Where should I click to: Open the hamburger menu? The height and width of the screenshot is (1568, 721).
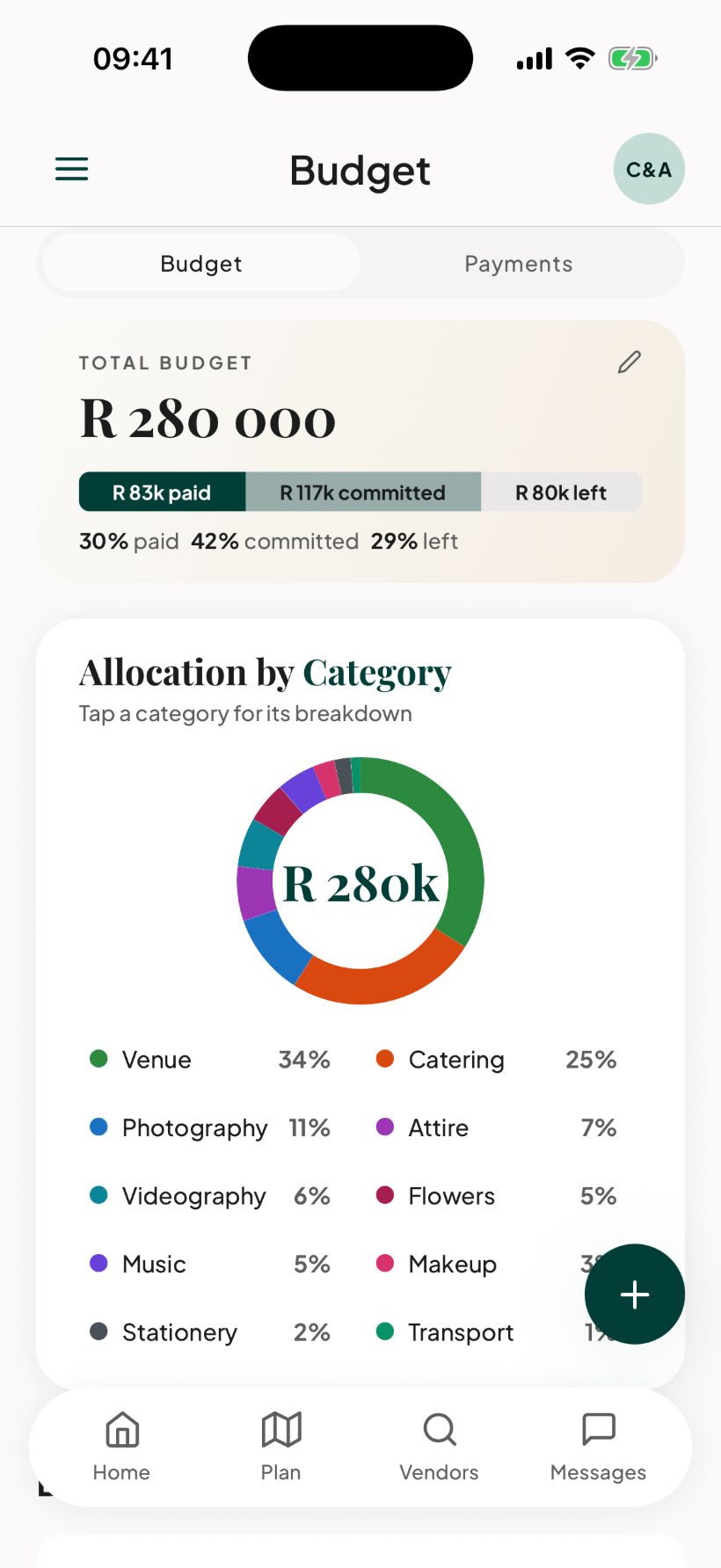pos(72,169)
